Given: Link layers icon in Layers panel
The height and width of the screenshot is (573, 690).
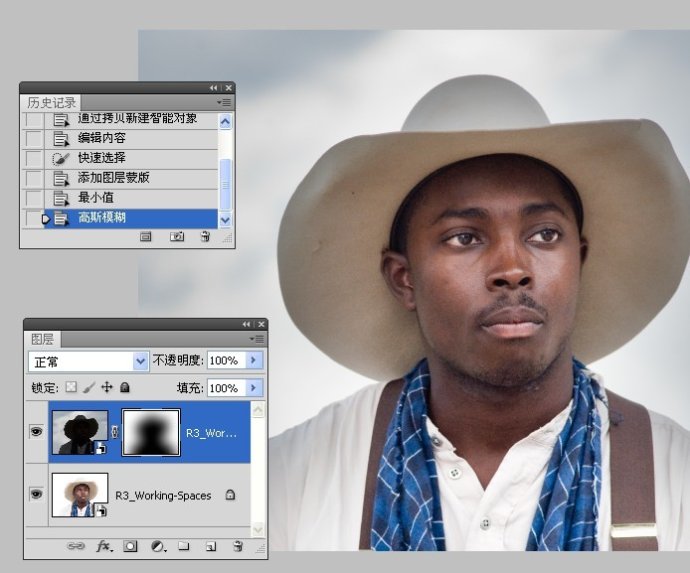Looking at the screenshot, I should coord(76,546).
